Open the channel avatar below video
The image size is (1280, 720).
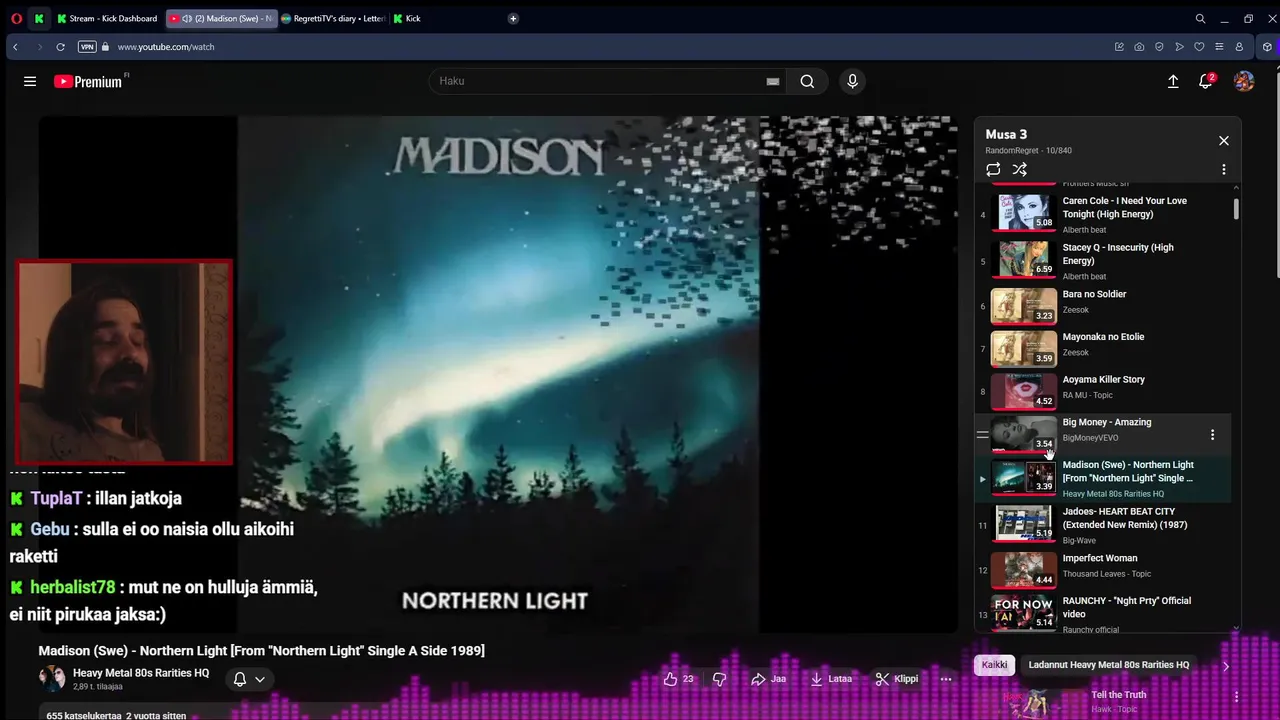(x=52, y=678)
